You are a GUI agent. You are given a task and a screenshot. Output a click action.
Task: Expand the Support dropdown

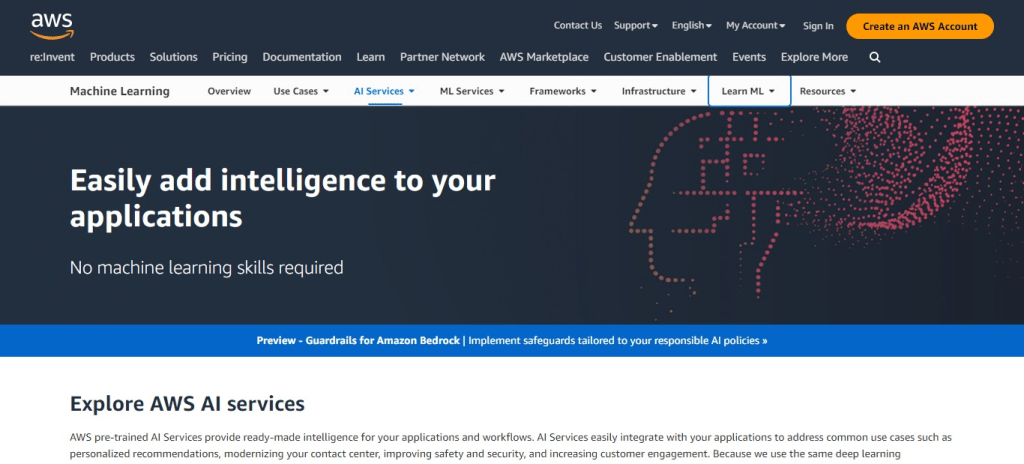(x=635, y=25)
